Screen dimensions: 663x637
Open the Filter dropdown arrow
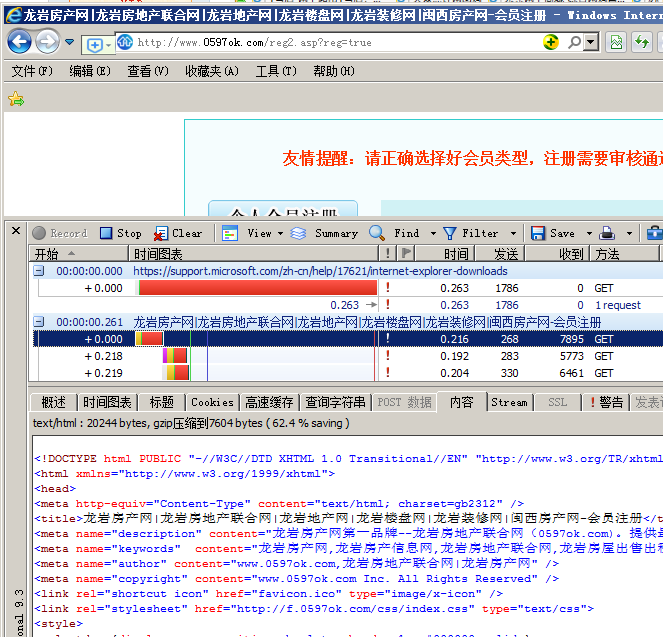[513, 233]
